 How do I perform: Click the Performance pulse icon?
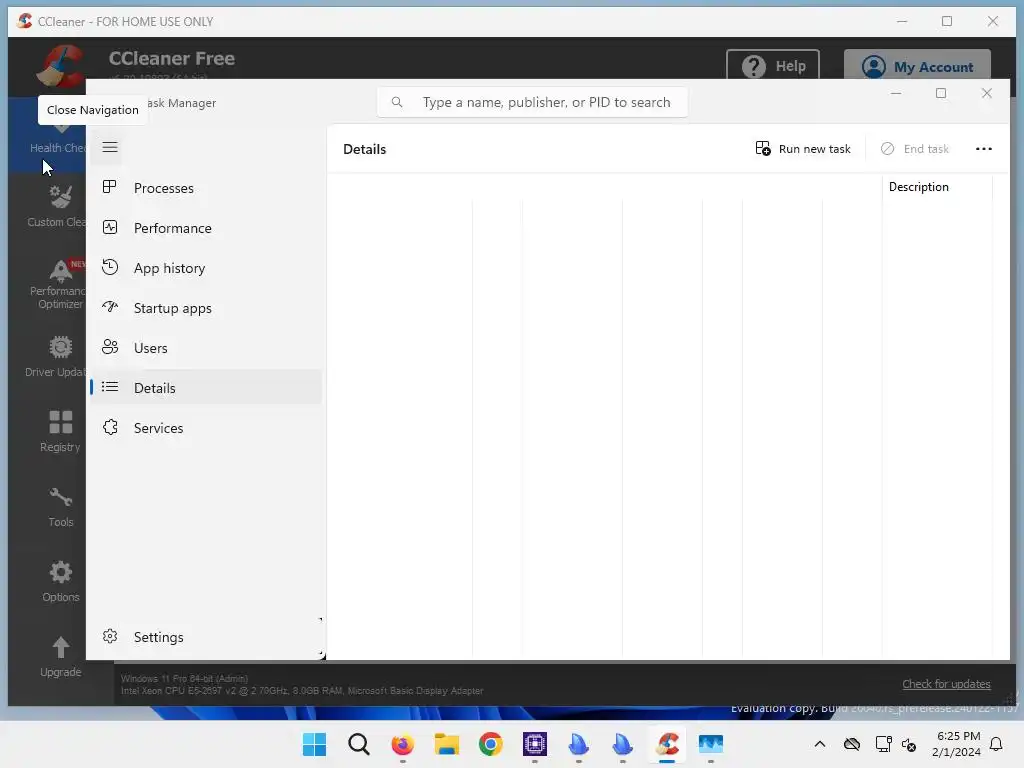pos(110,227)
